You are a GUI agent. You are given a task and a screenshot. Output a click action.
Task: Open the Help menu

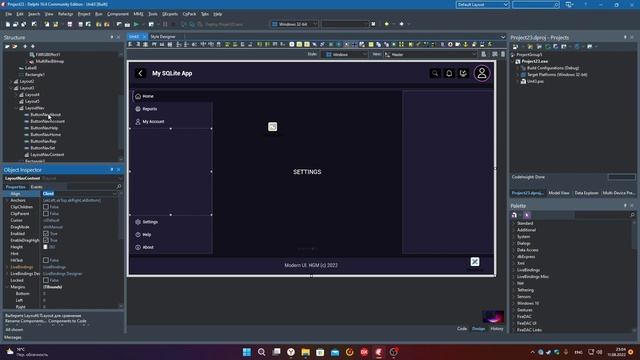218,14
